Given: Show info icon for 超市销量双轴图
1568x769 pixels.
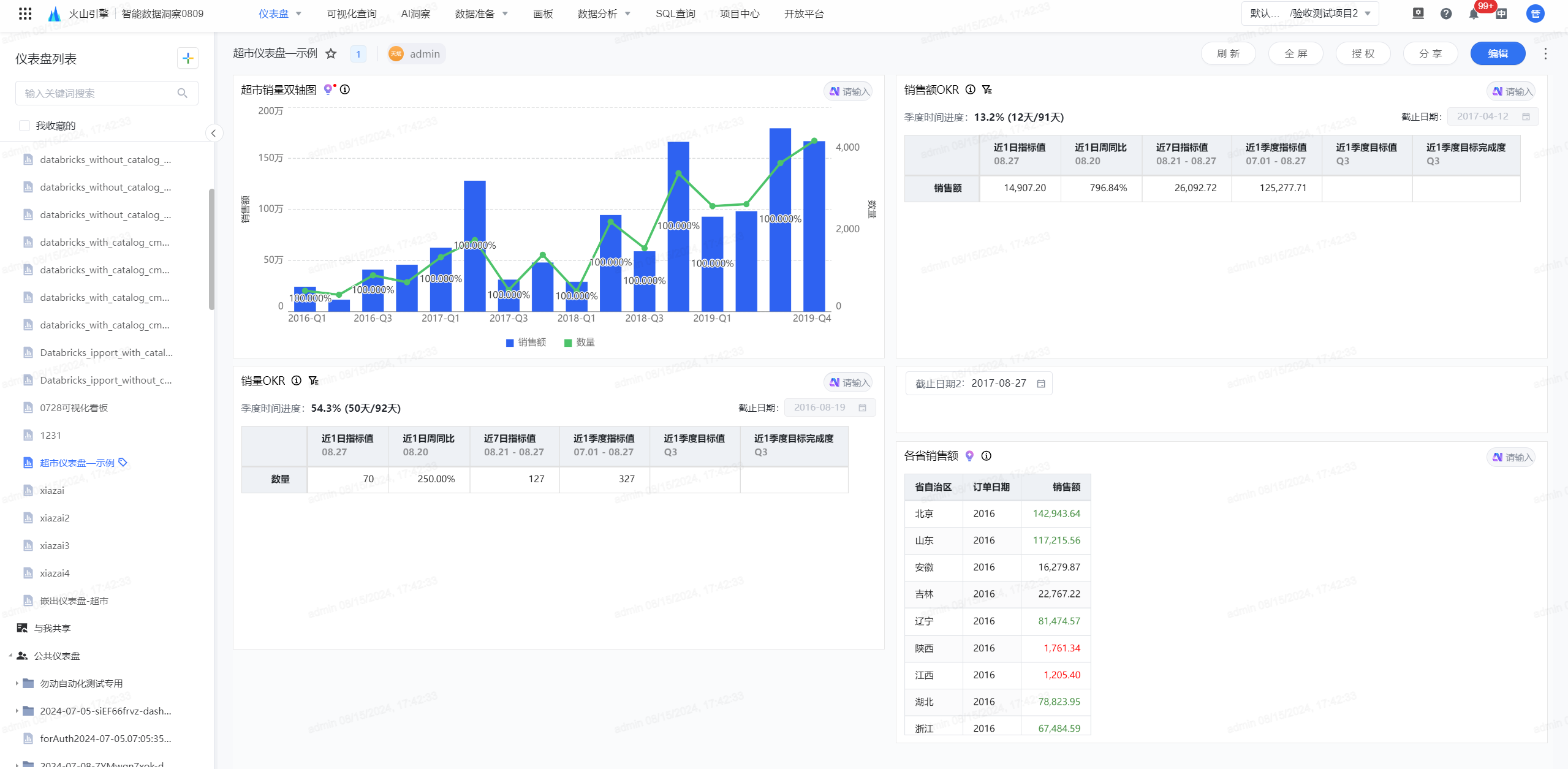Looking at the screenshot, I should pyautogui.click(x=345, y=89).
